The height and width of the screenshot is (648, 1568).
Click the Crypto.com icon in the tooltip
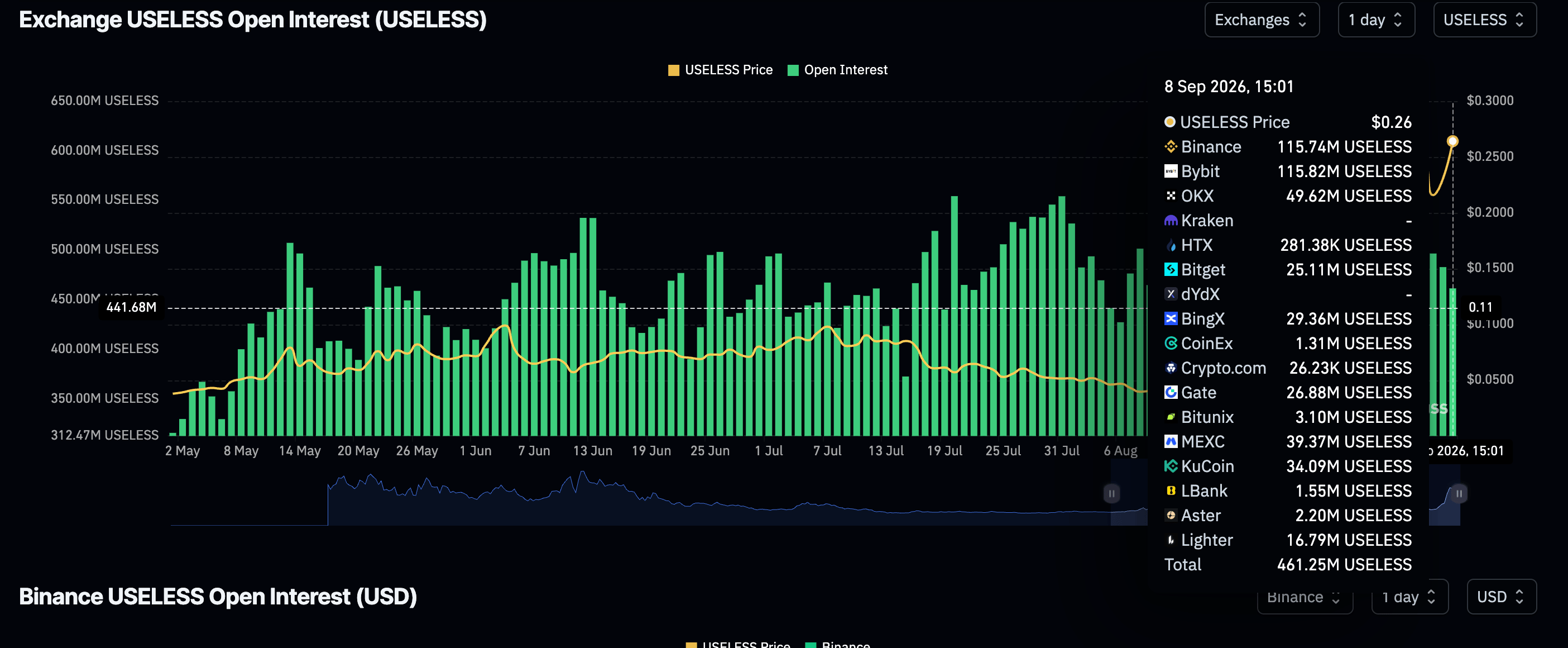tap(1171, 368)
